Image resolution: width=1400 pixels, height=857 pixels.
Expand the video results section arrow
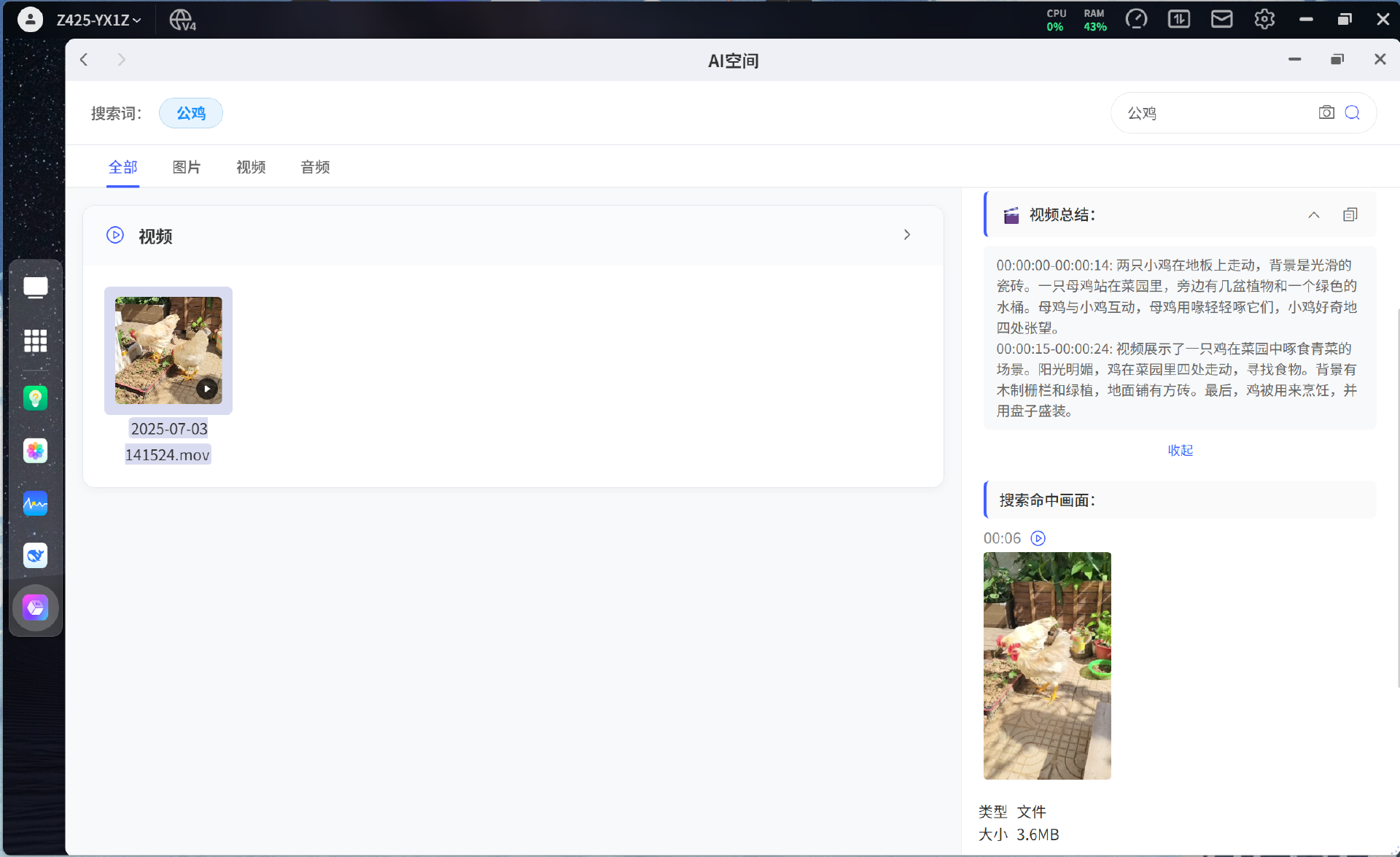point(906,235)
